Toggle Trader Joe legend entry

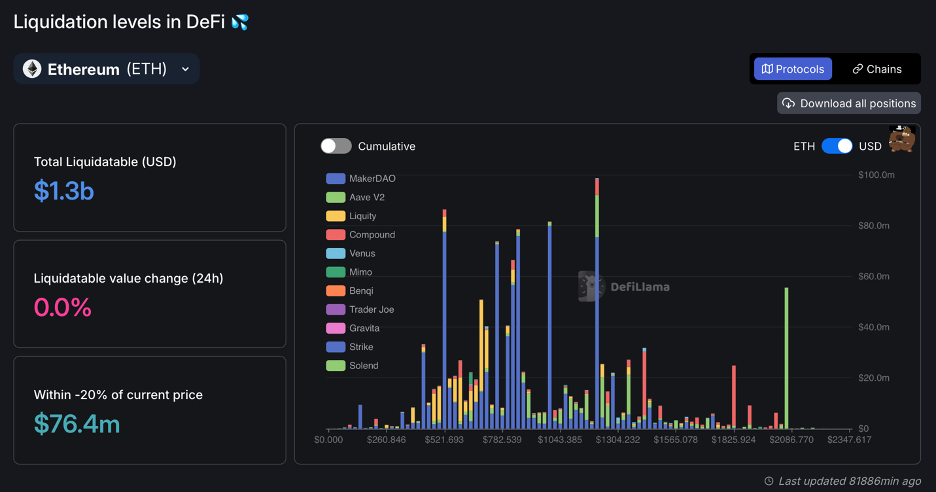(x=360, y=309)
